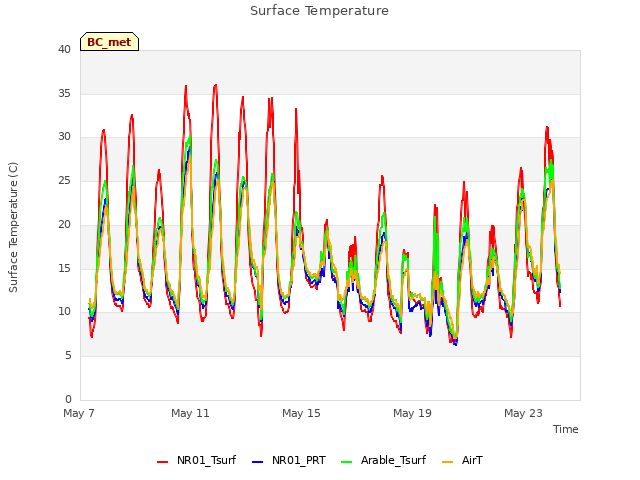Click the 5 y-axis tick label
640x480 pixels.
point(68,356)
